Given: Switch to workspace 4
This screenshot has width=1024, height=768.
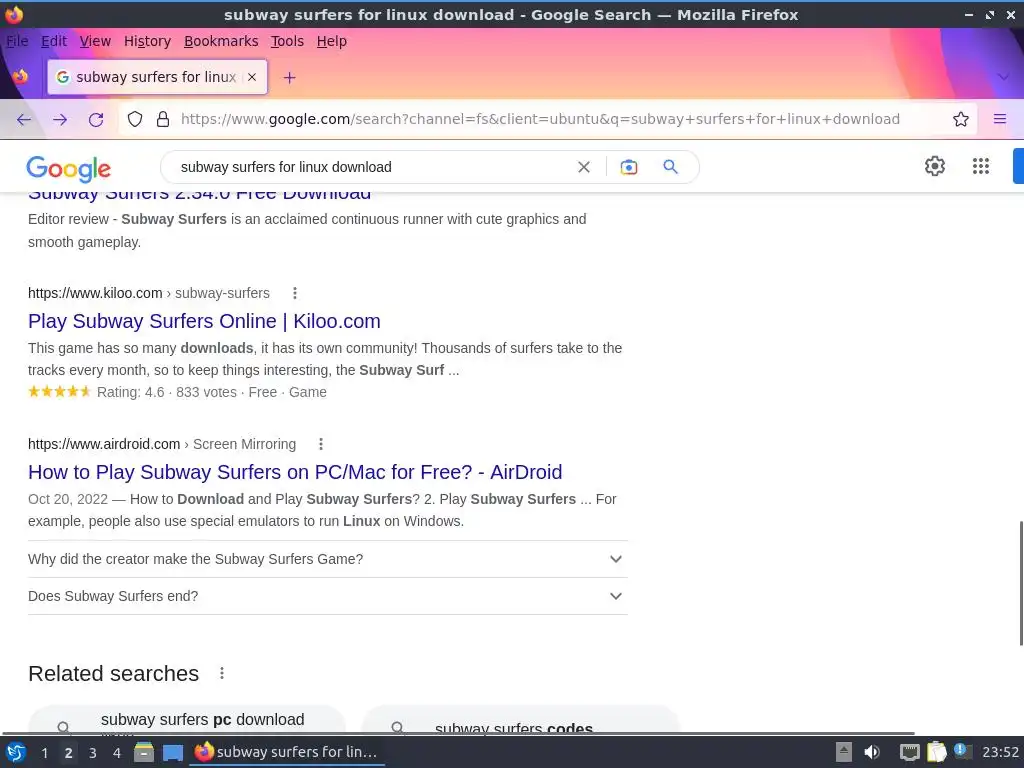Looking at the screenshot, I should point(117,753).
